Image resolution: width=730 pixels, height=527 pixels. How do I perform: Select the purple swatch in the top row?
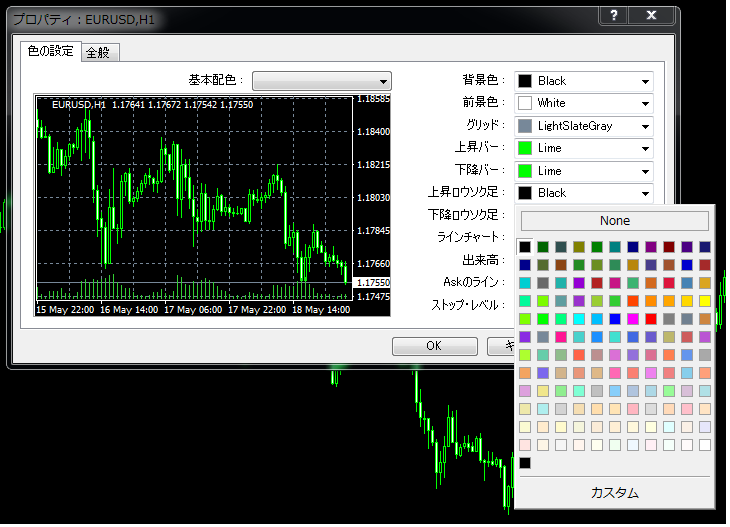(x=651, y=247)
